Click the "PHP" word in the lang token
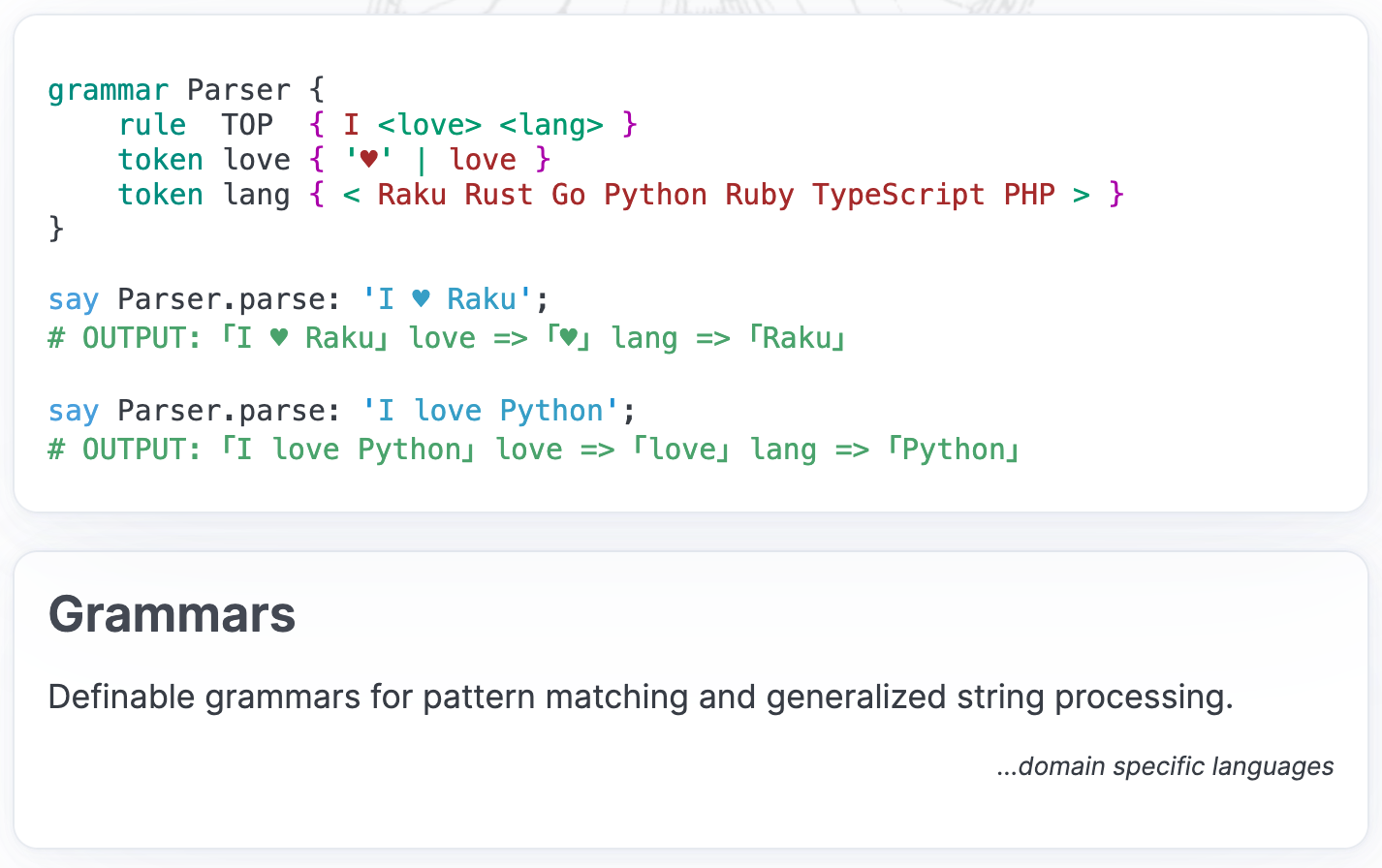Image resolution: width=1382 pixels, height=868 pixels. pyautogui.click(x=1029, y=195)
